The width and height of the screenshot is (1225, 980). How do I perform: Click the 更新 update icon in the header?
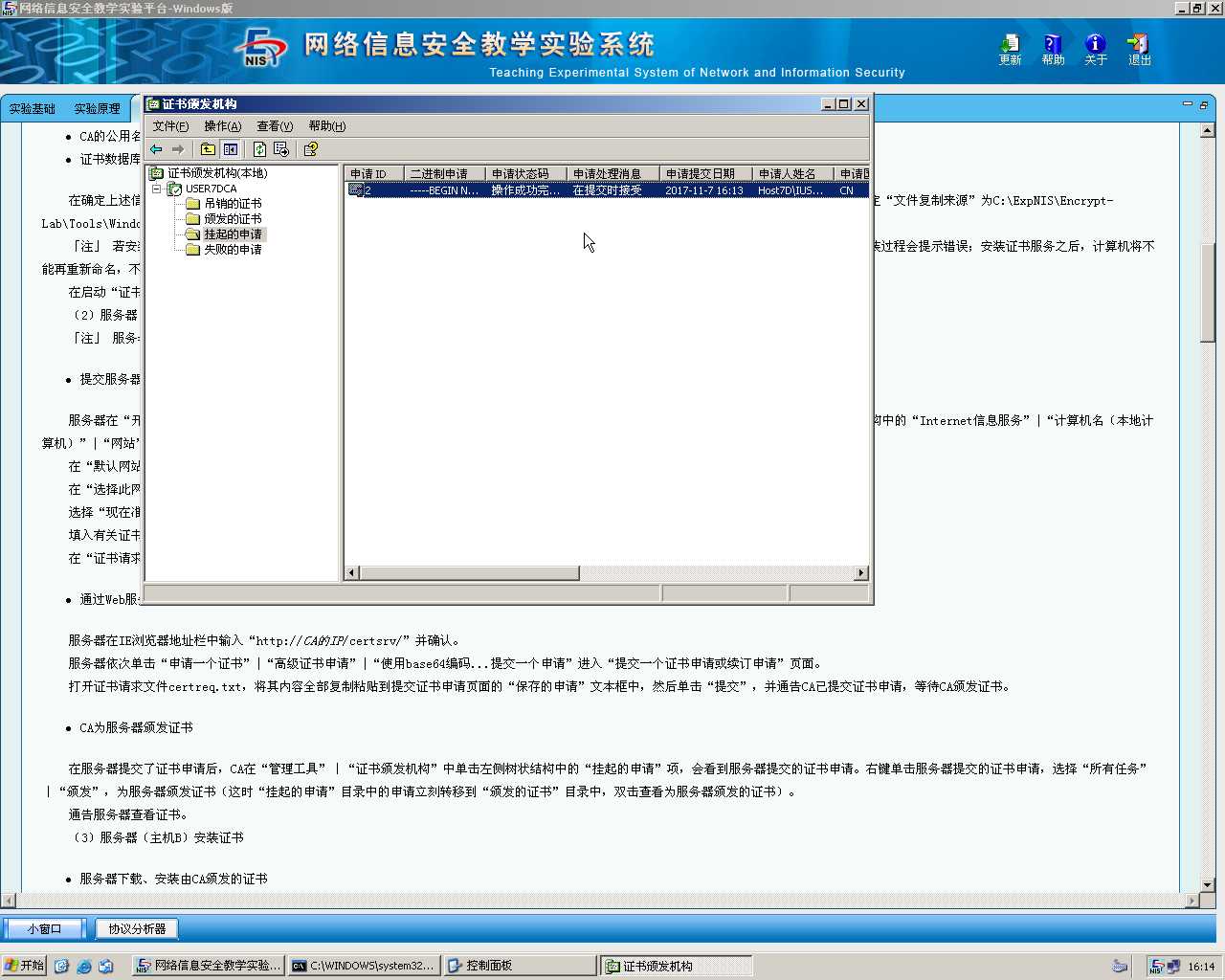1011,50
